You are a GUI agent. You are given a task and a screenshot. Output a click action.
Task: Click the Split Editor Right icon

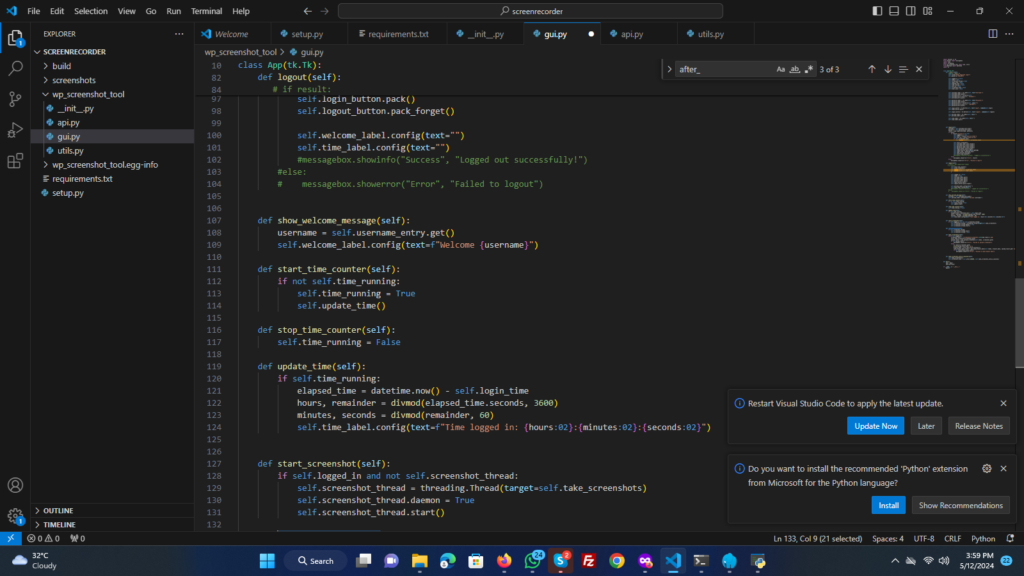click(993, 34)
